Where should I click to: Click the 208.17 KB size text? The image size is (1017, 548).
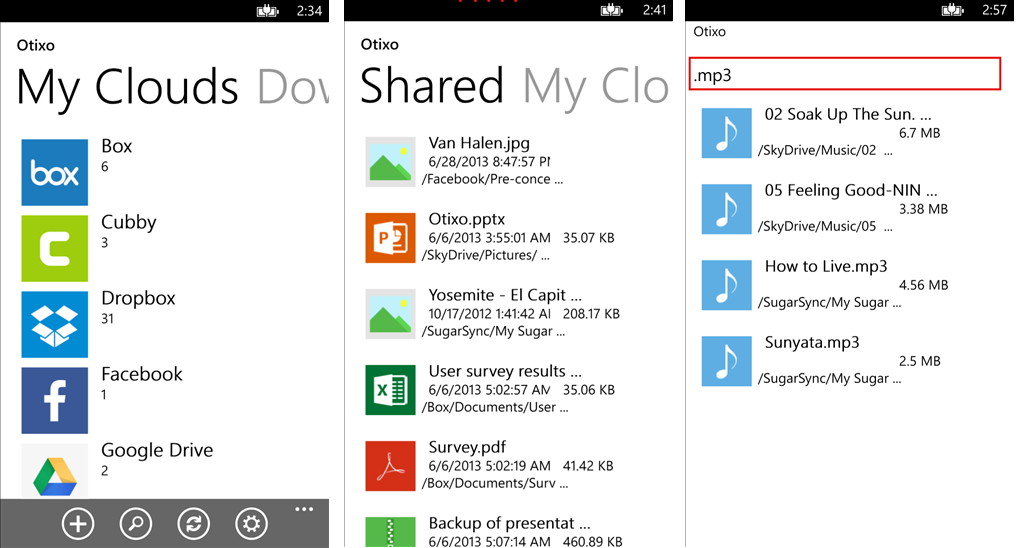tap(591, 314)
